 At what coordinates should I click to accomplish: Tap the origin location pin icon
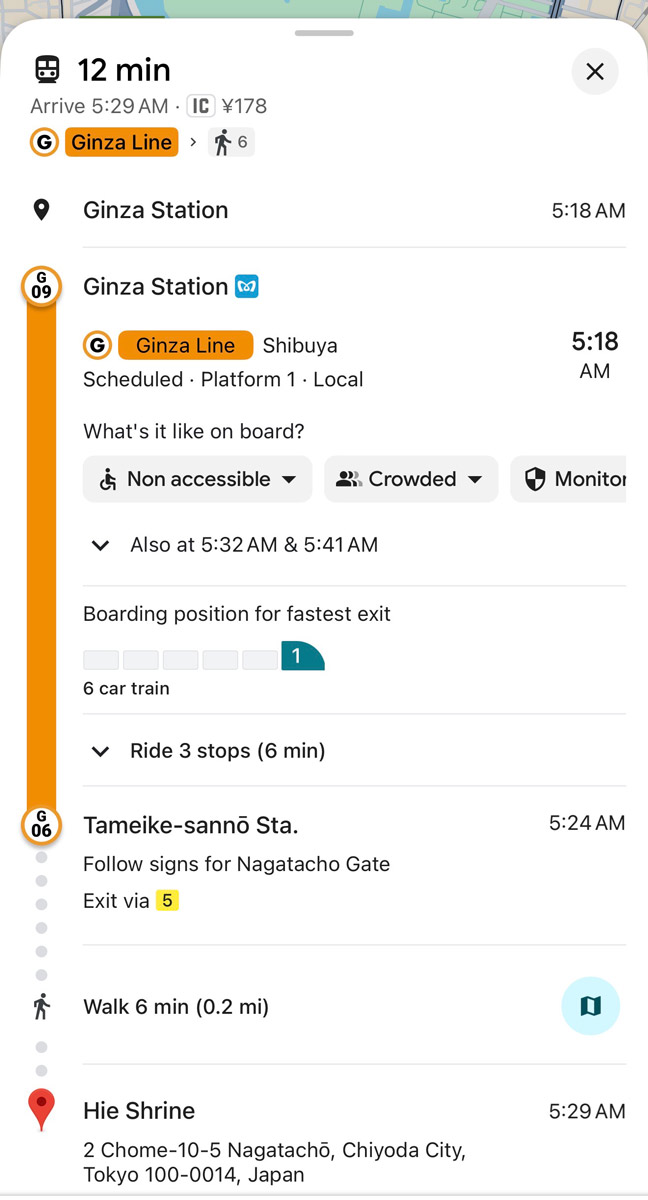point(41,210)
